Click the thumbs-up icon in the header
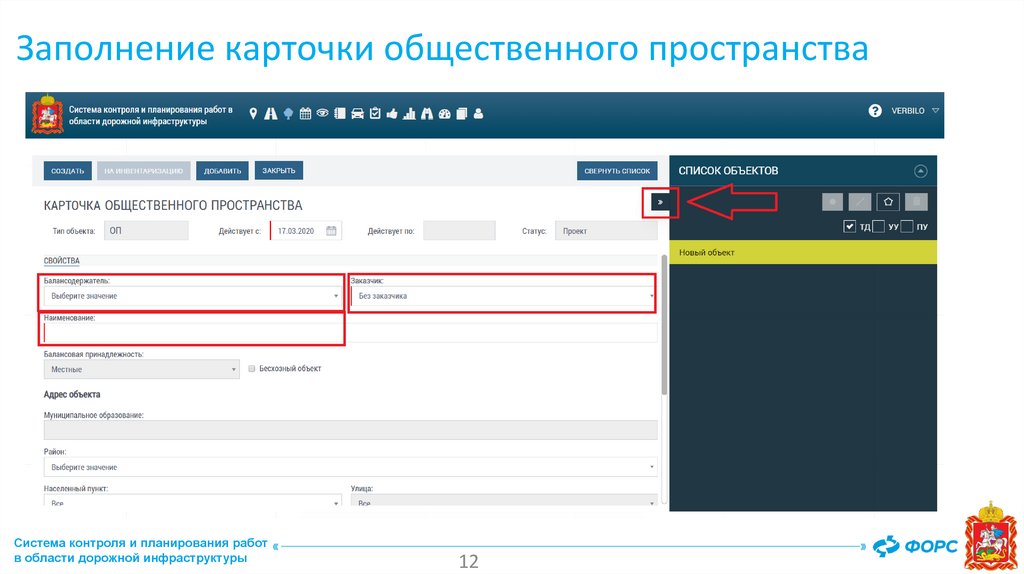Viewport: 1024px width, 574px height. click(x=392, y=114)
